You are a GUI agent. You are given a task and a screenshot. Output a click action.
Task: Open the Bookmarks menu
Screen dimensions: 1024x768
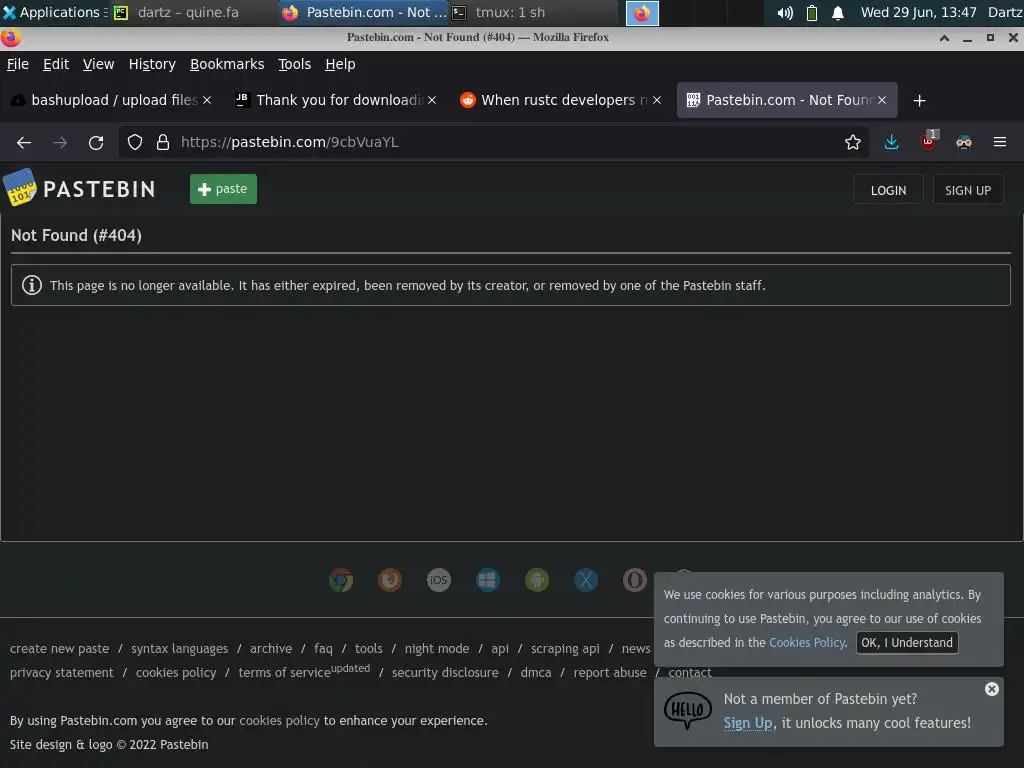point(227,64)
